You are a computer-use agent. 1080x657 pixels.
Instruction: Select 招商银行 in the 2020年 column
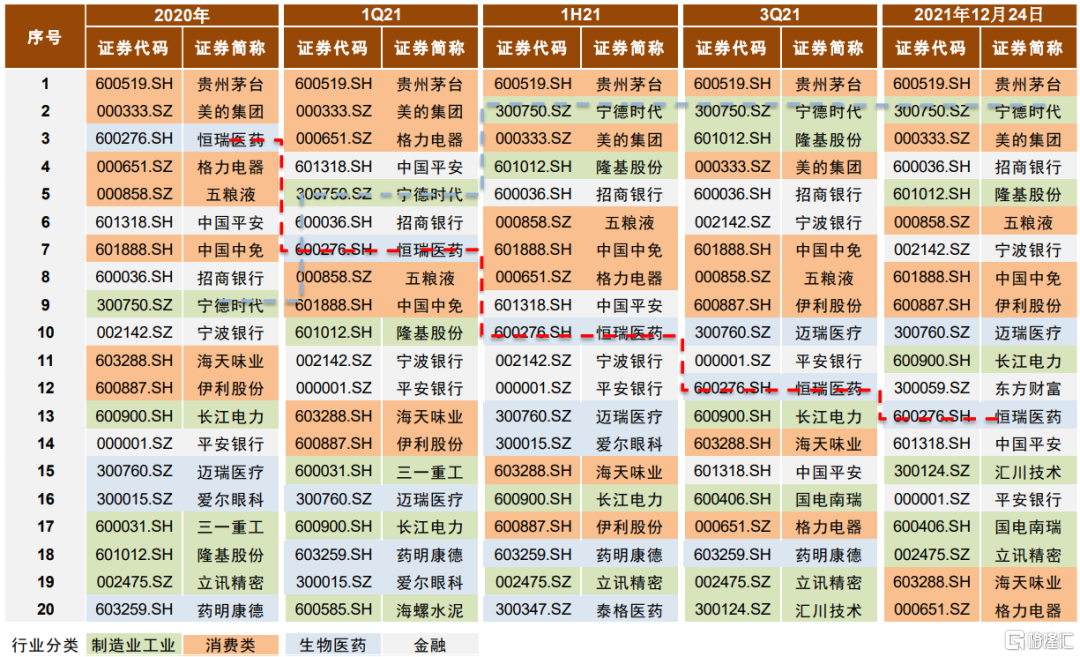pos(231,278)
